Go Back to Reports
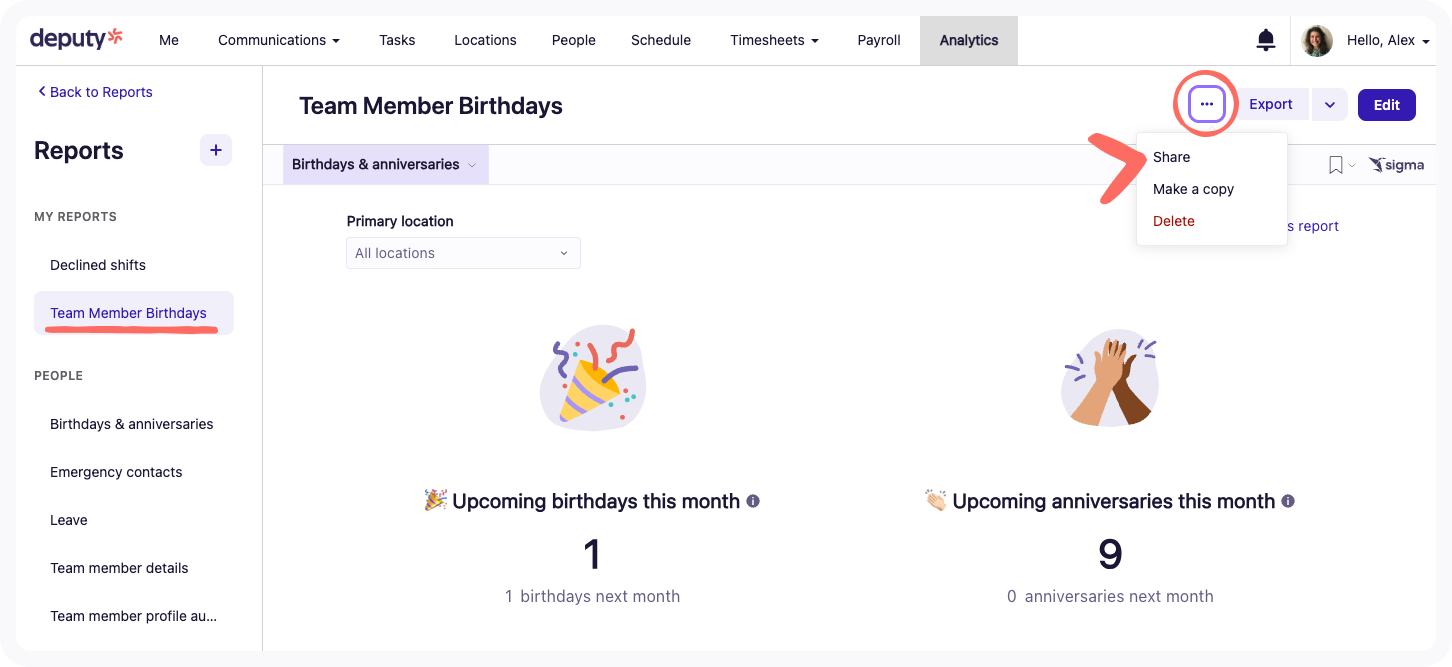The image size is (1452, 667). pos(95,92)
